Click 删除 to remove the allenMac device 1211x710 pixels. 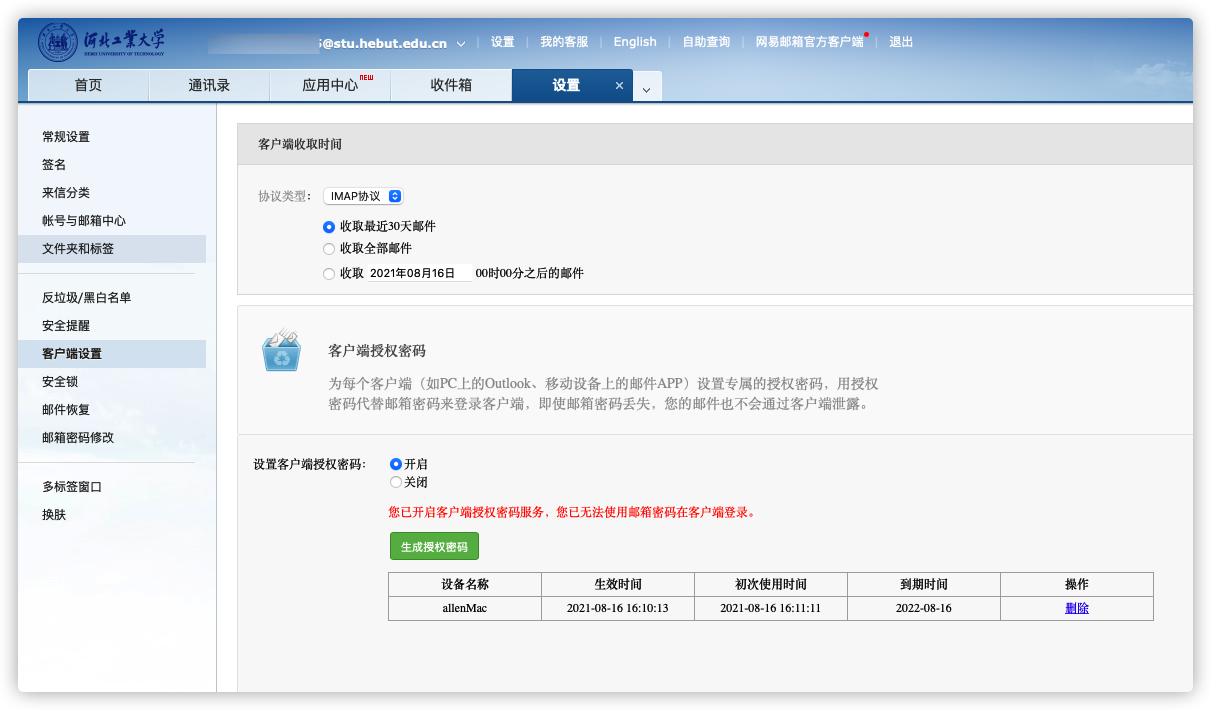(1077, 608)
